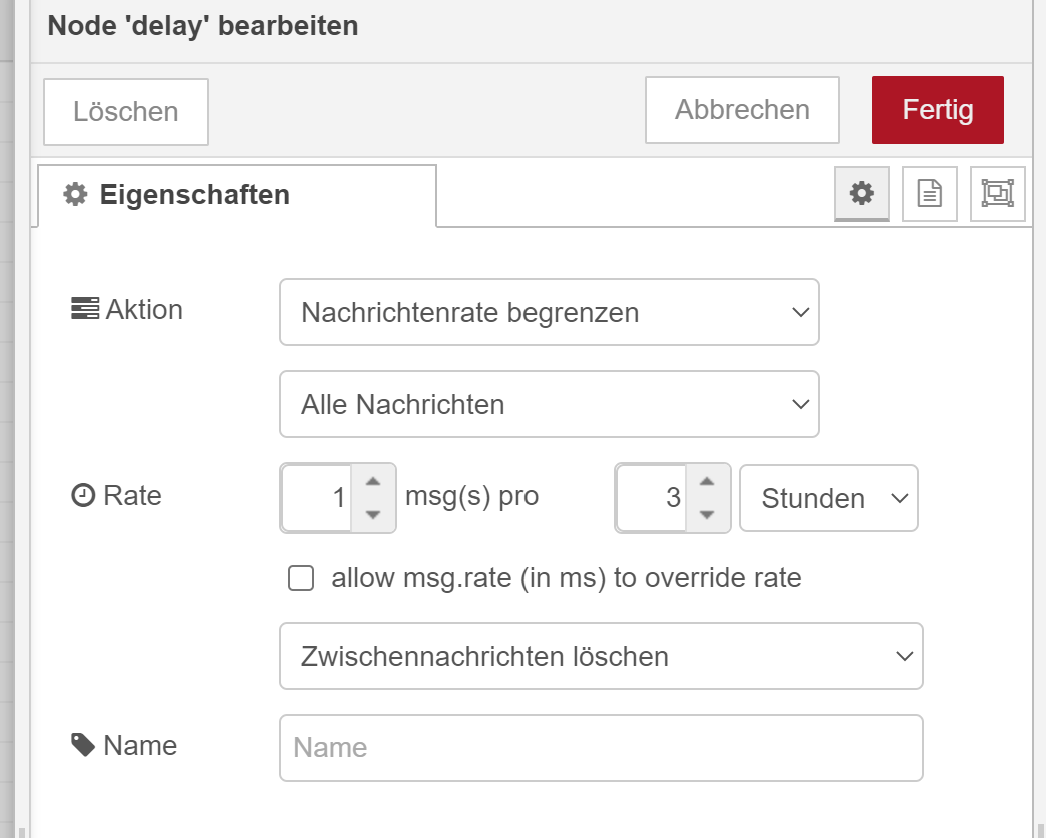1046x838 pixels.
Task: Open the Stunden time unit dropdown
Action: coord(828,498)
